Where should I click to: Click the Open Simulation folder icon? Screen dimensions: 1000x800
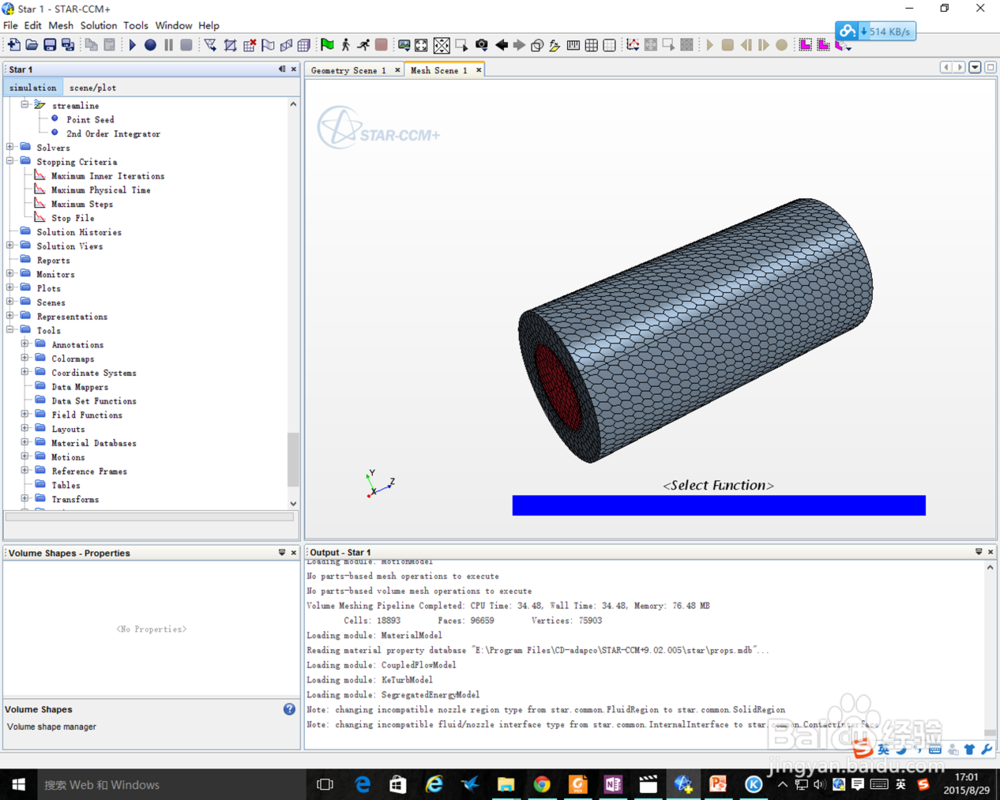click(31, 45)
